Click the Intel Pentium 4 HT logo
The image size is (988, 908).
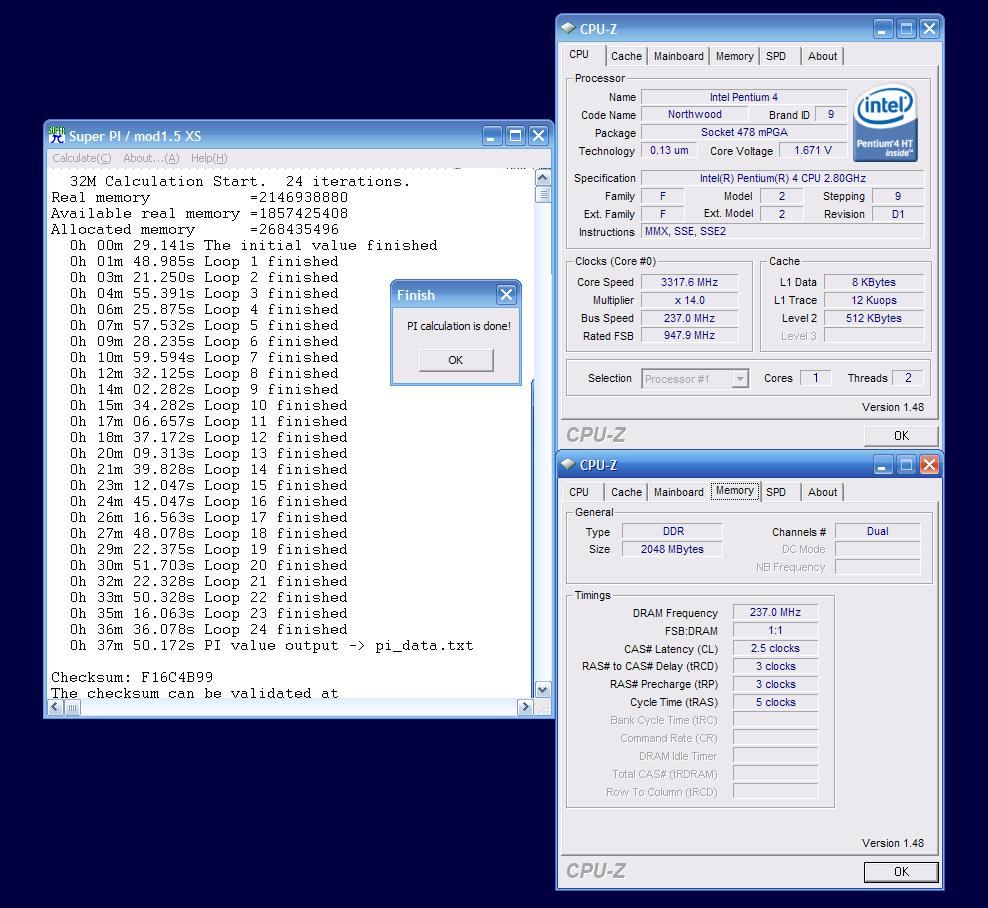(x=885, y=123)
